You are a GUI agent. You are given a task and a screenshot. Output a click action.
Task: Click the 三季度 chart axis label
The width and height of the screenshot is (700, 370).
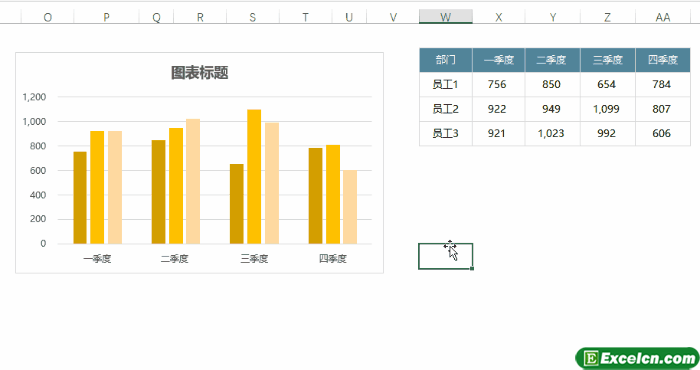[x=254, y=258]
